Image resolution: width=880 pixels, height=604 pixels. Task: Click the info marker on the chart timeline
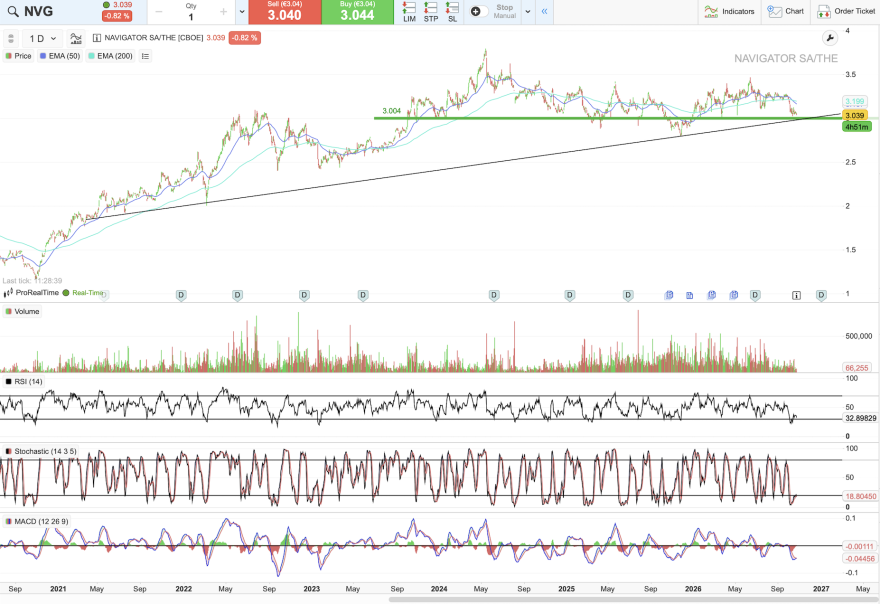click(796, 295)
